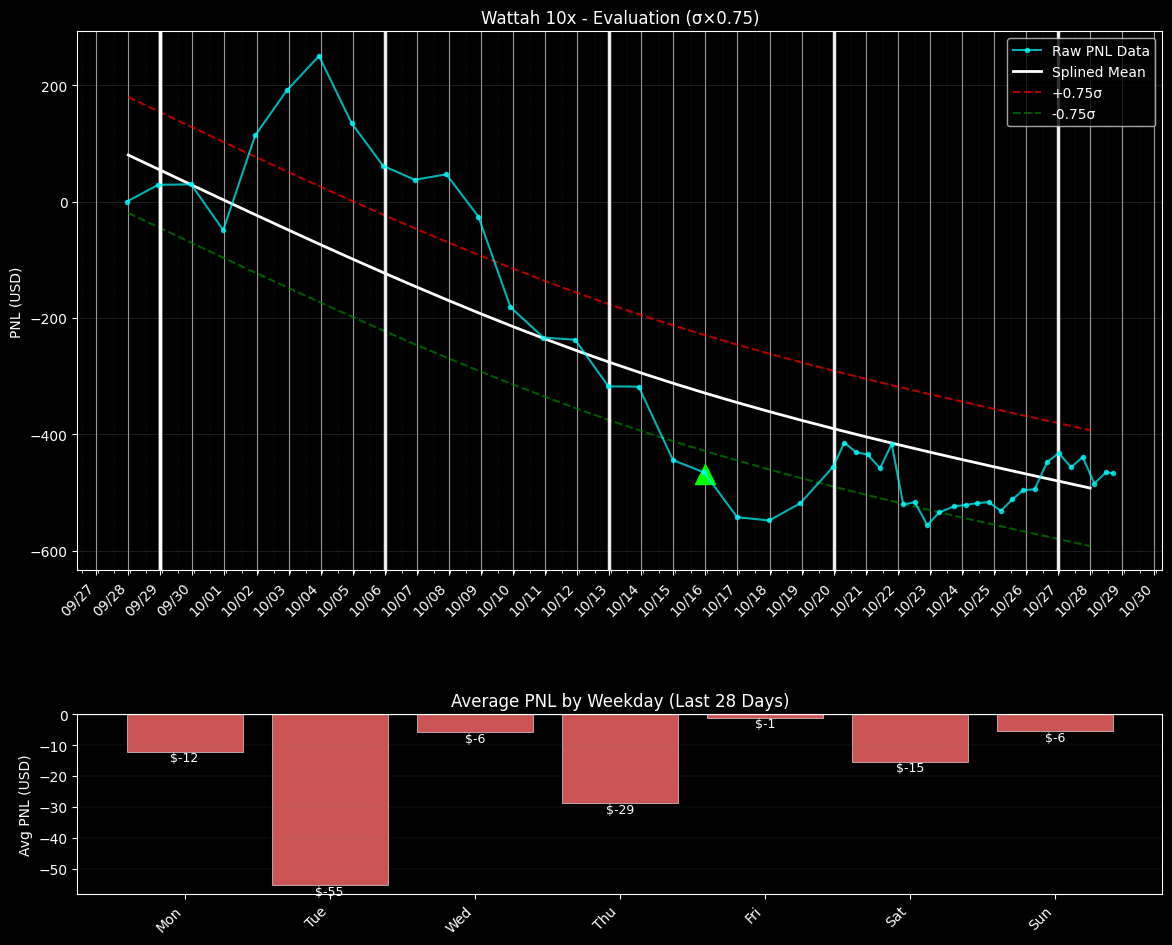Click the Sun label on the weekday axis
The image size is (1172, 945).
click(1040, 918)
